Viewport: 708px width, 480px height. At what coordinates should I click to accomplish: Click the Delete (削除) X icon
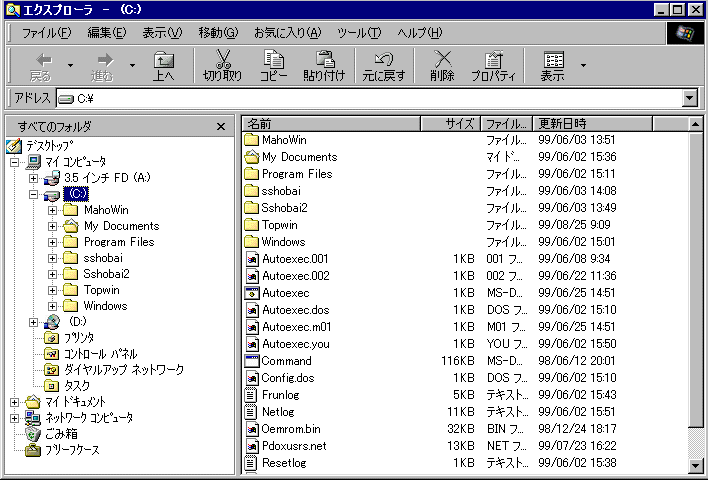coord(442,59)
